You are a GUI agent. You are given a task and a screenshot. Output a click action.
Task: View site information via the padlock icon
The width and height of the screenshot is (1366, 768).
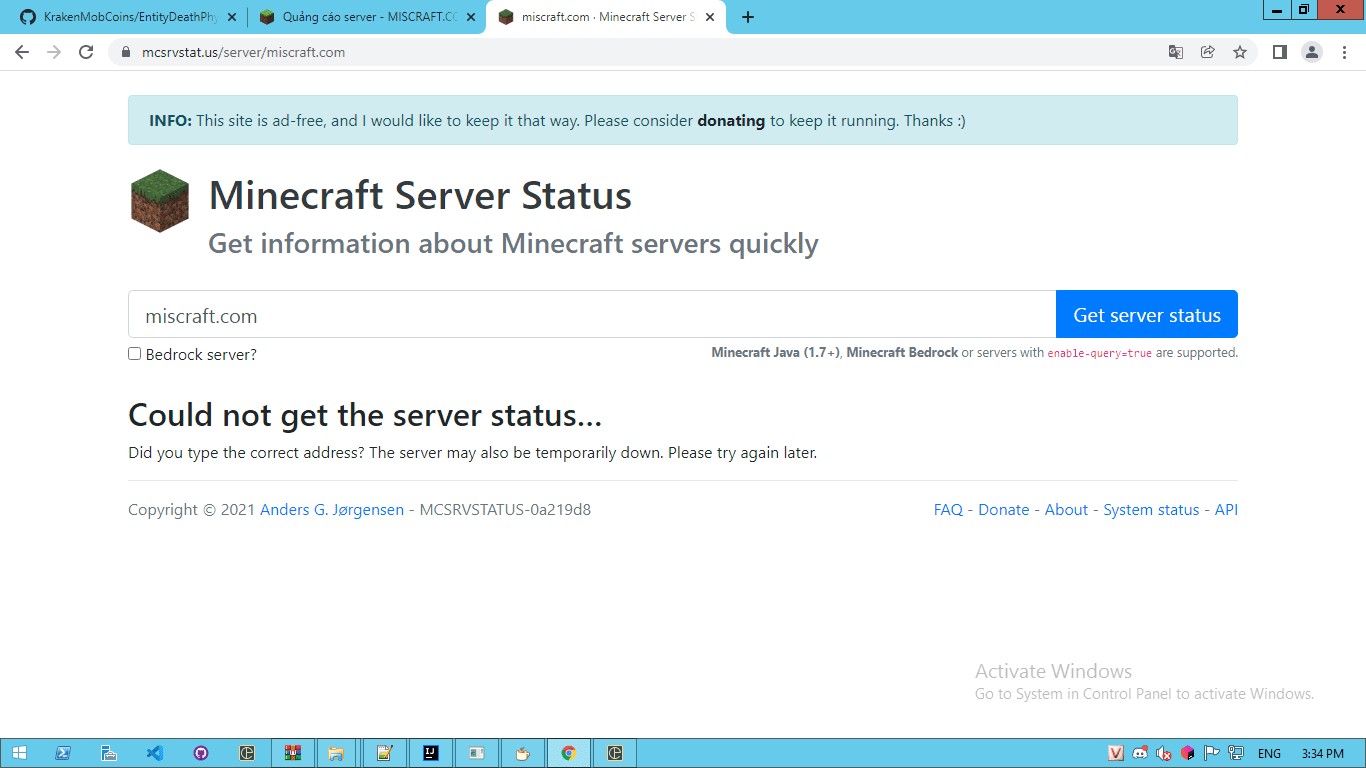125,52
